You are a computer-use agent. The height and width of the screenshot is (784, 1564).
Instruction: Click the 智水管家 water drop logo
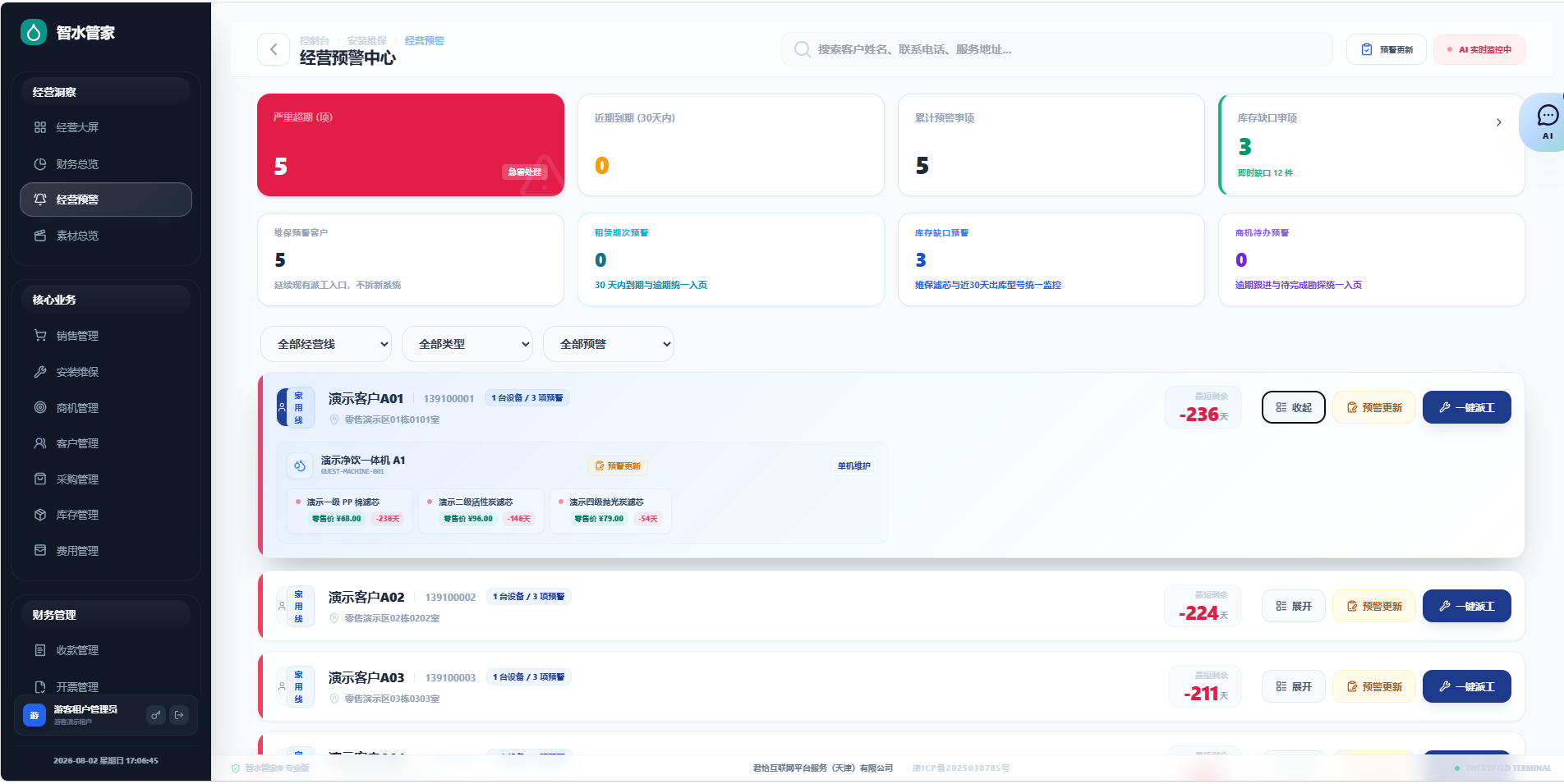(34, 32)
